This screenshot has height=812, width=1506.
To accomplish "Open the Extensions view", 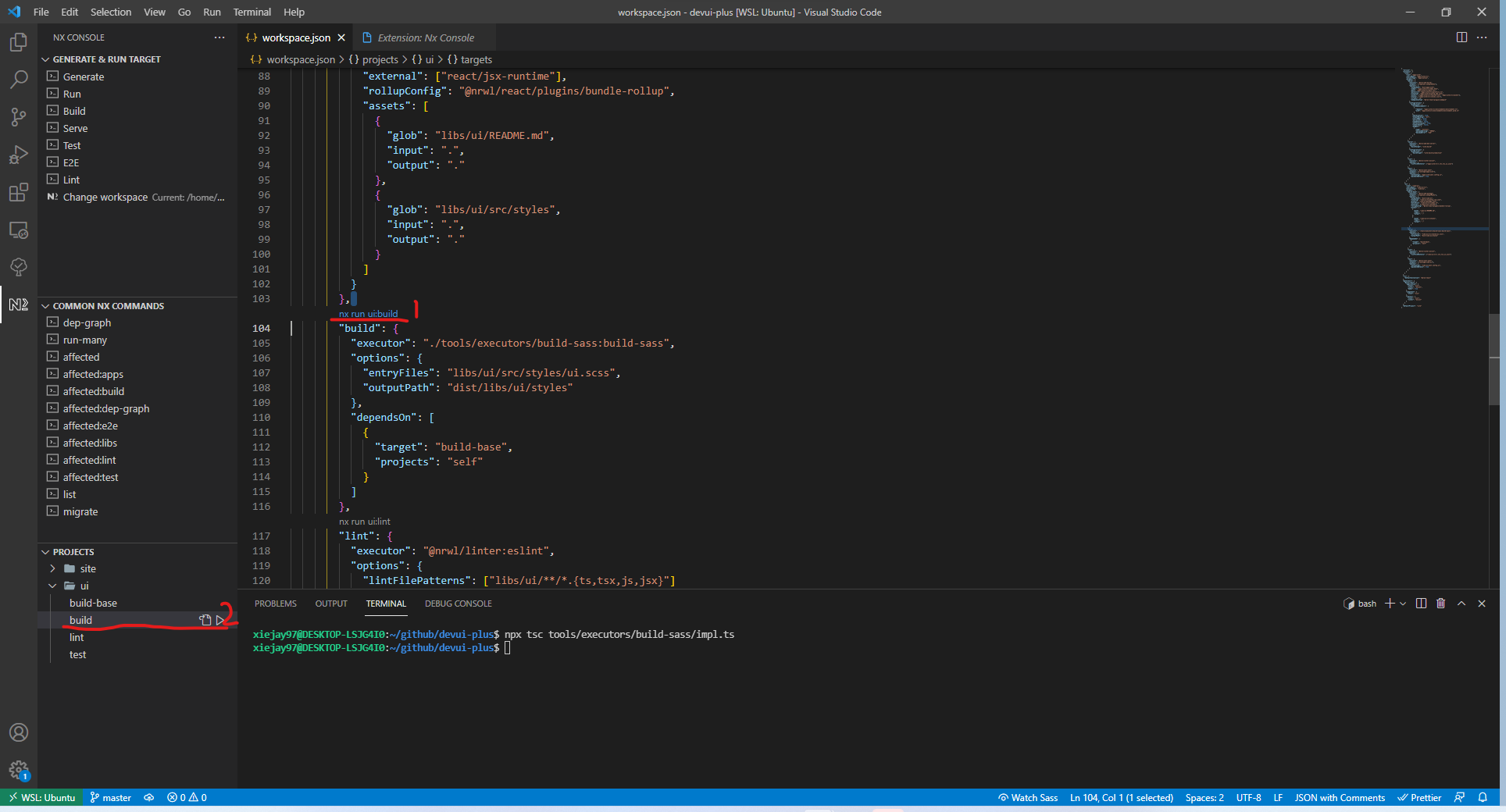I will tap(19, 192).
